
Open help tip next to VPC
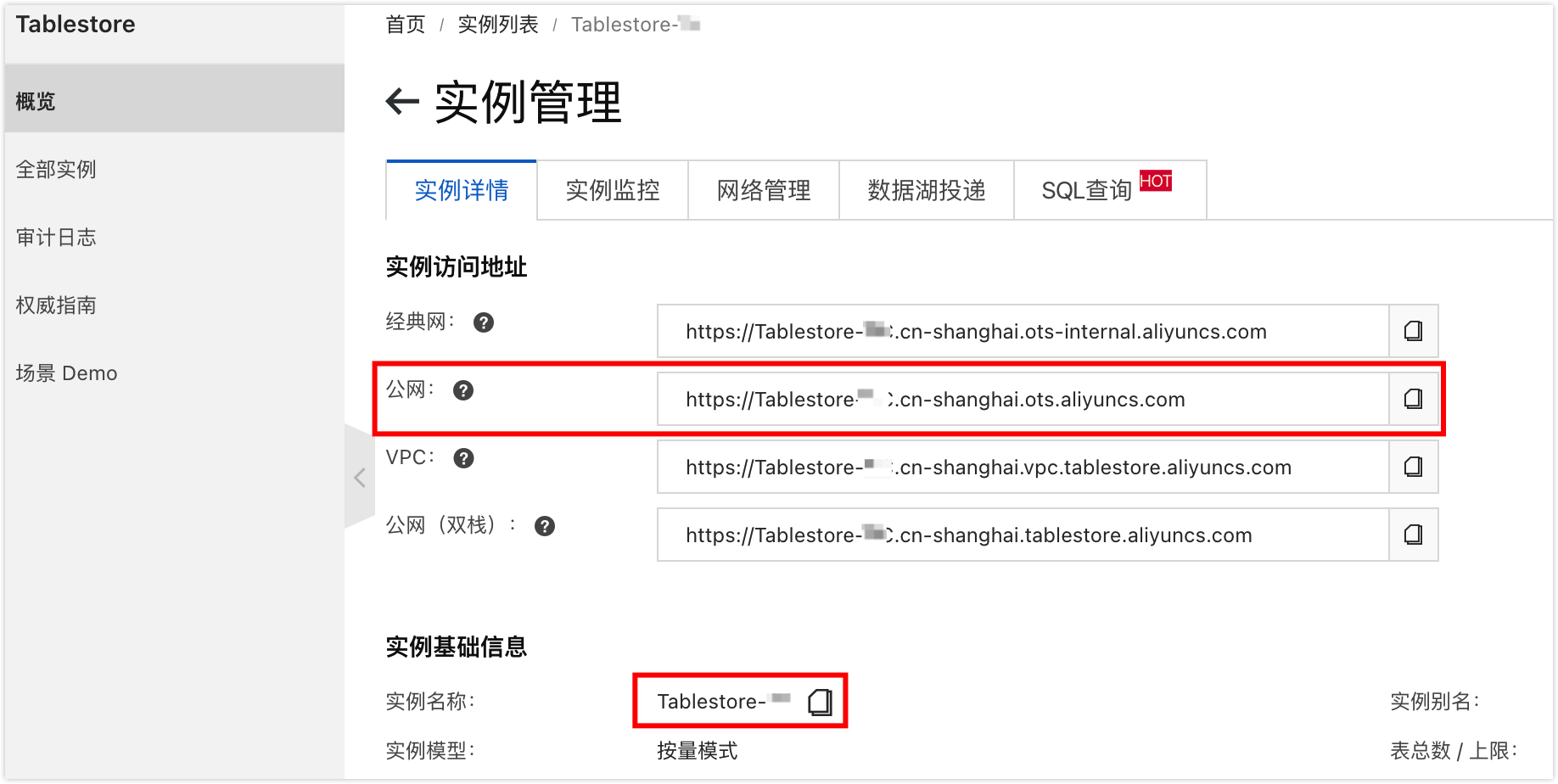point(463,458)
